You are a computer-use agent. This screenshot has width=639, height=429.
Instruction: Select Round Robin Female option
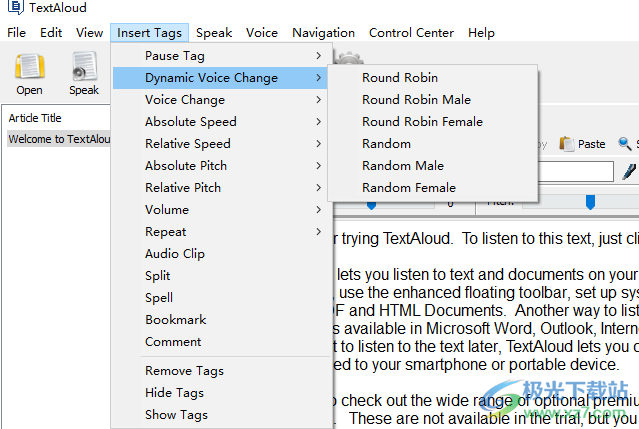433,122
